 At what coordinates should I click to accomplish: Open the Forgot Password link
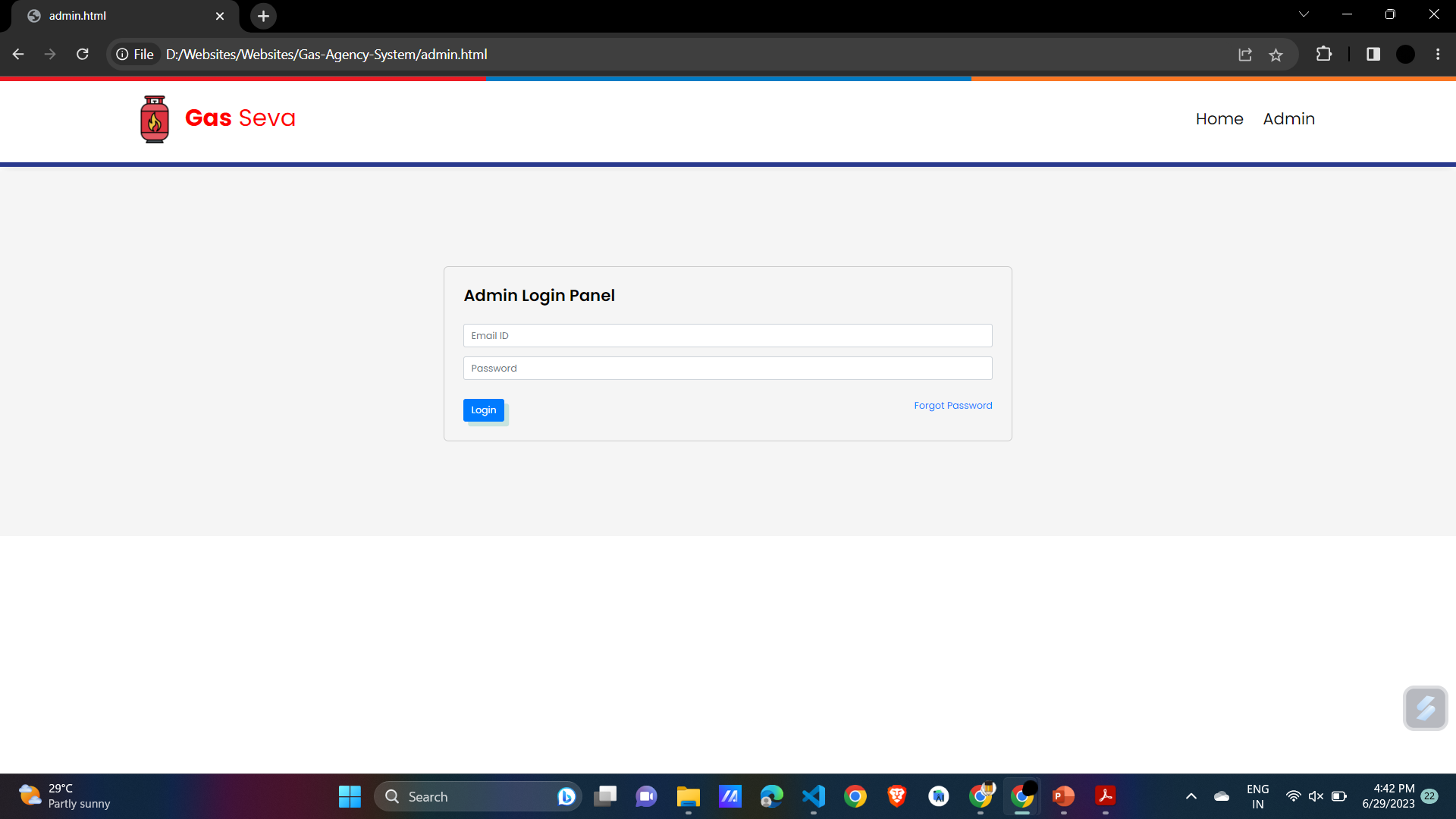coord(952,405)
